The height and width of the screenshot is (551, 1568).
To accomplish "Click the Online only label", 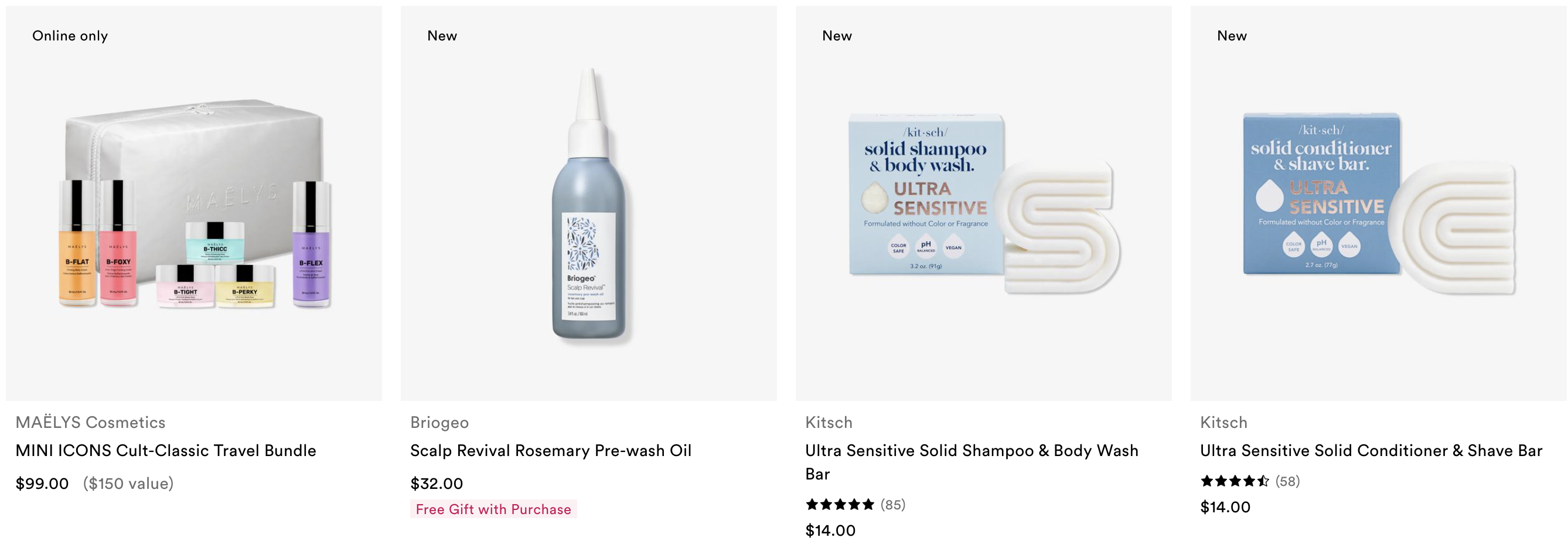I will [x=70, y=36].
